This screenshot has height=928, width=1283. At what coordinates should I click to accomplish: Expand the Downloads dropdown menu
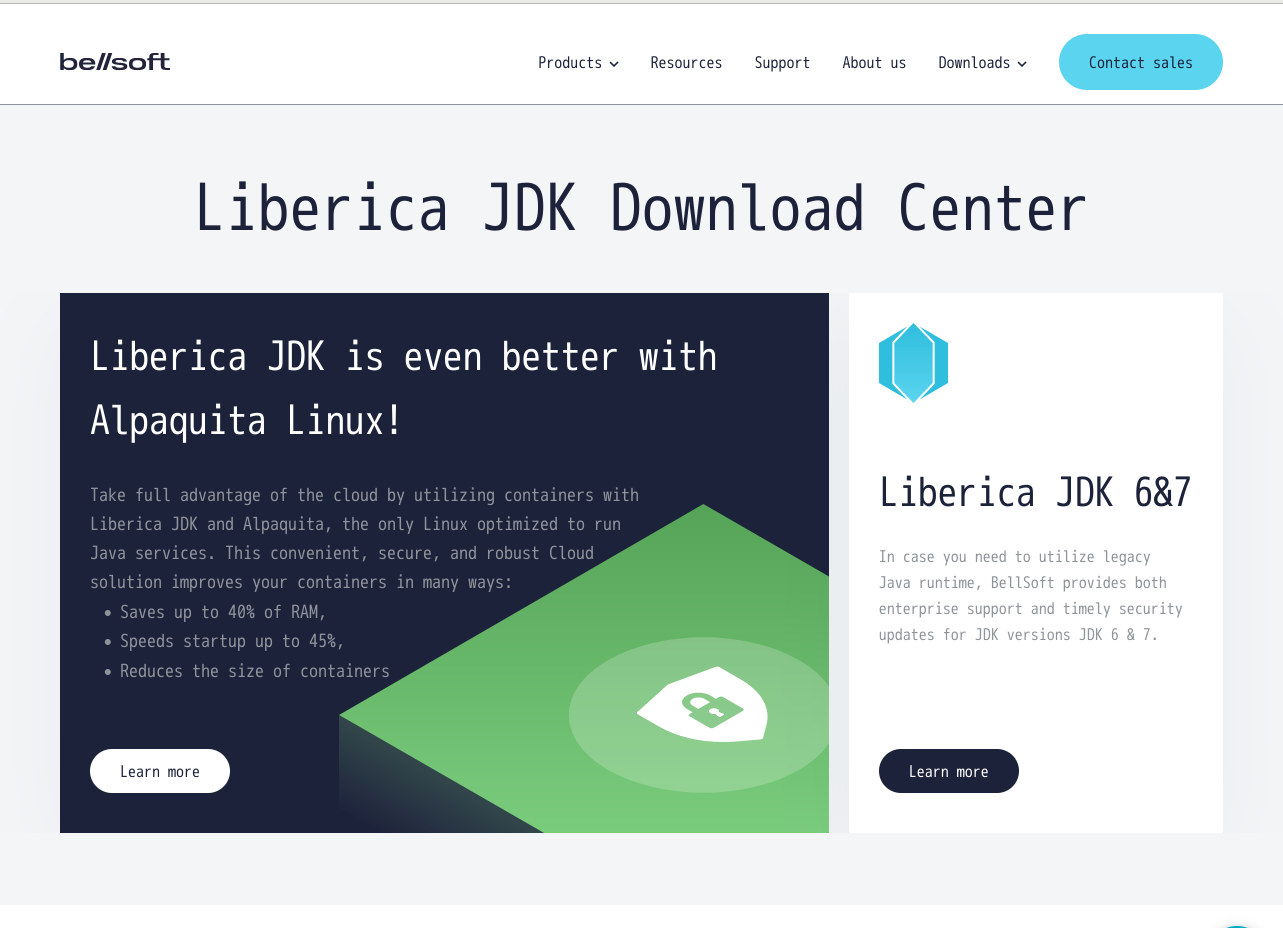pyautogui.click(x=974, y=63)
